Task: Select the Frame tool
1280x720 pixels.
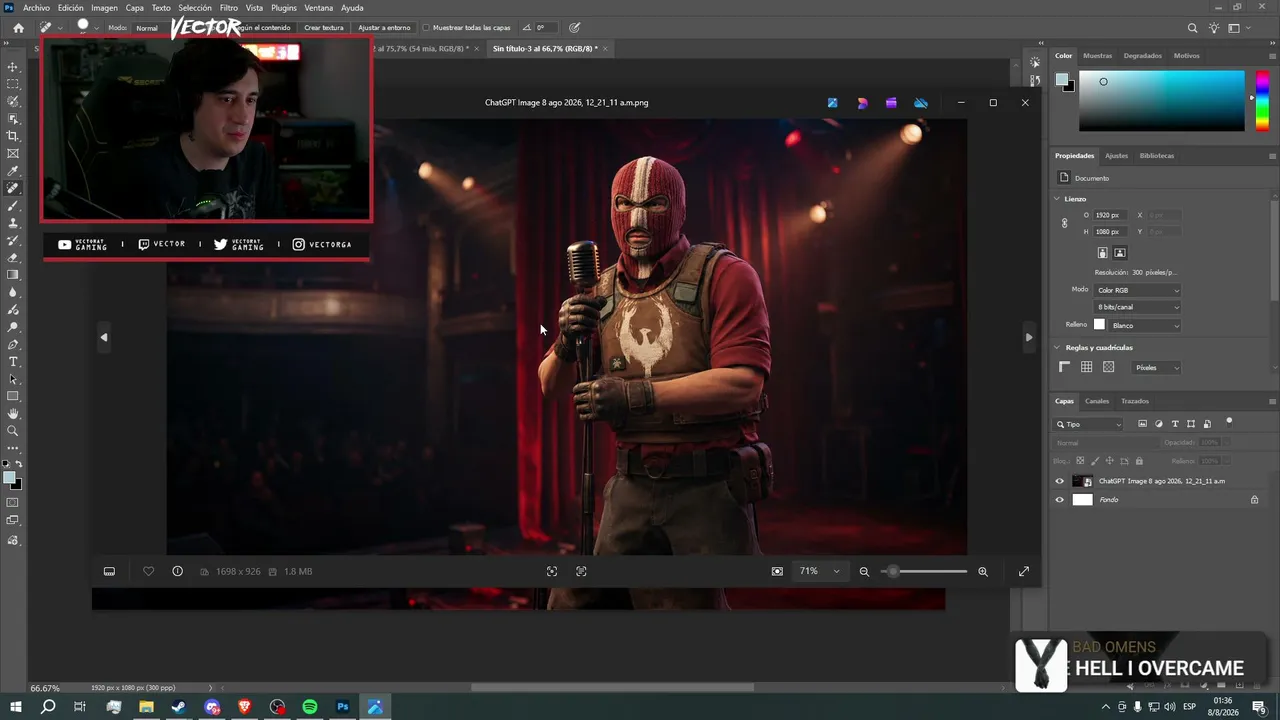Action: [13, 153]
